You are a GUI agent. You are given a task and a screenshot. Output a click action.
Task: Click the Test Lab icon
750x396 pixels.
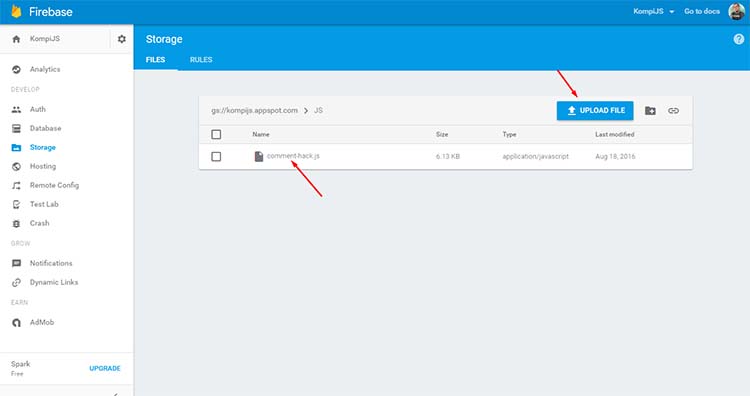(16, 204)
